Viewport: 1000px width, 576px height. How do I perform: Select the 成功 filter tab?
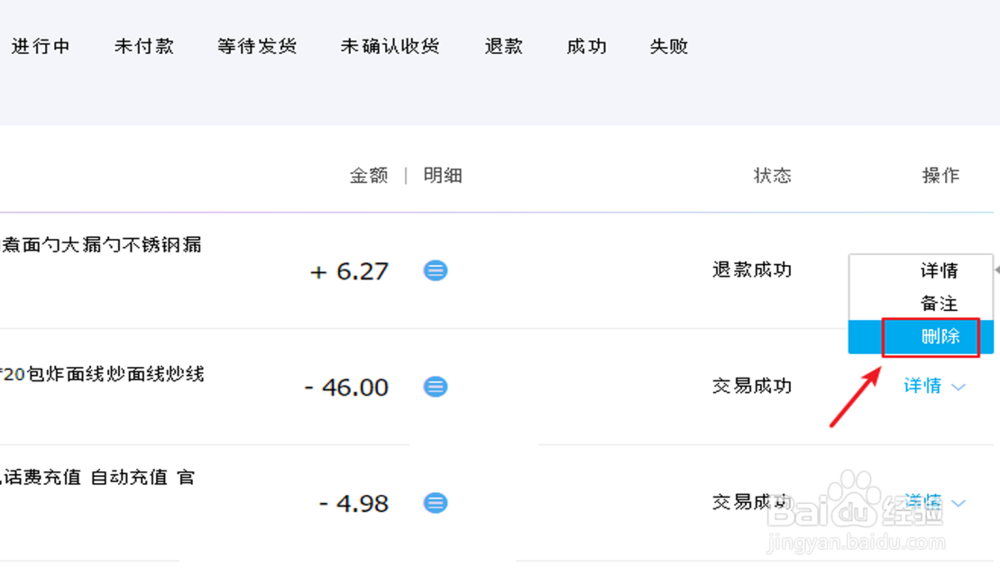tap(586, 47)
